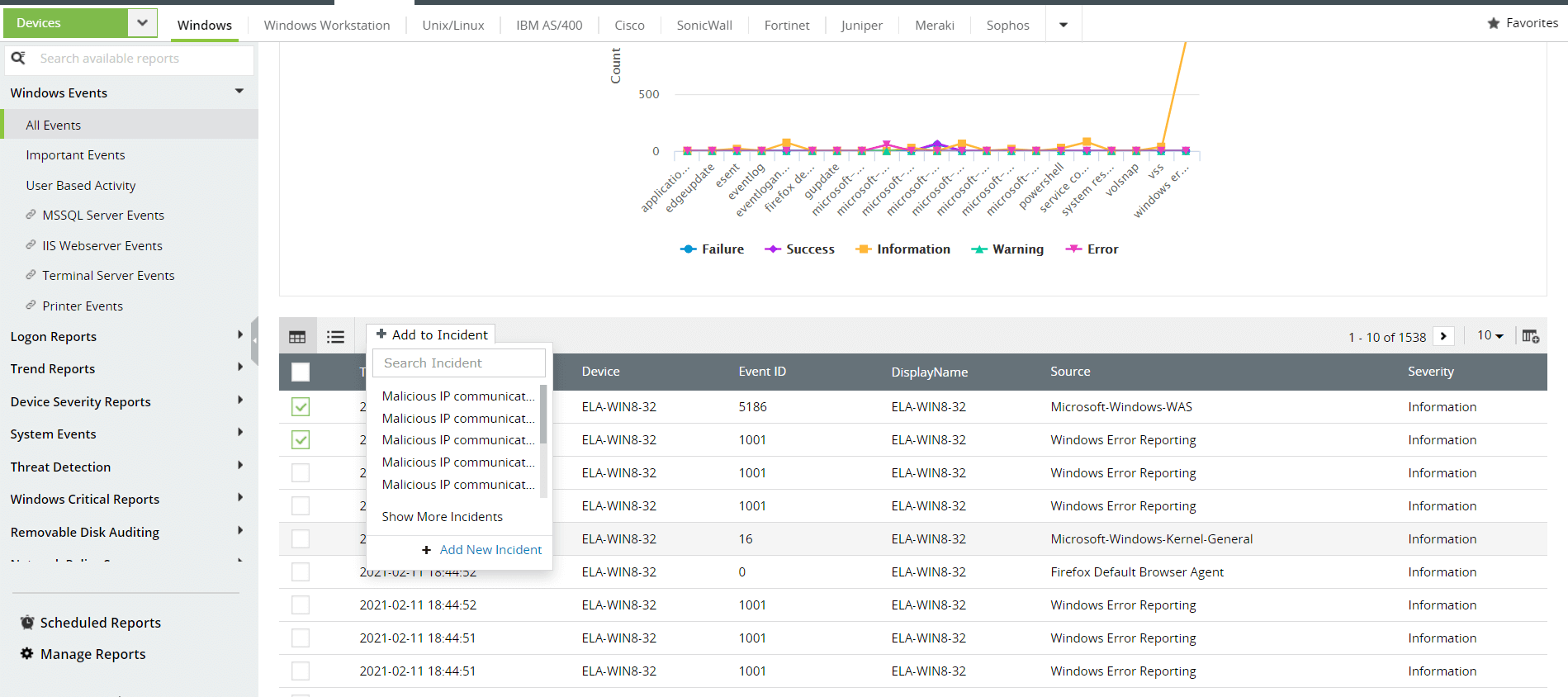
Task: Open the Cisco tab
Action: (629, 25)
